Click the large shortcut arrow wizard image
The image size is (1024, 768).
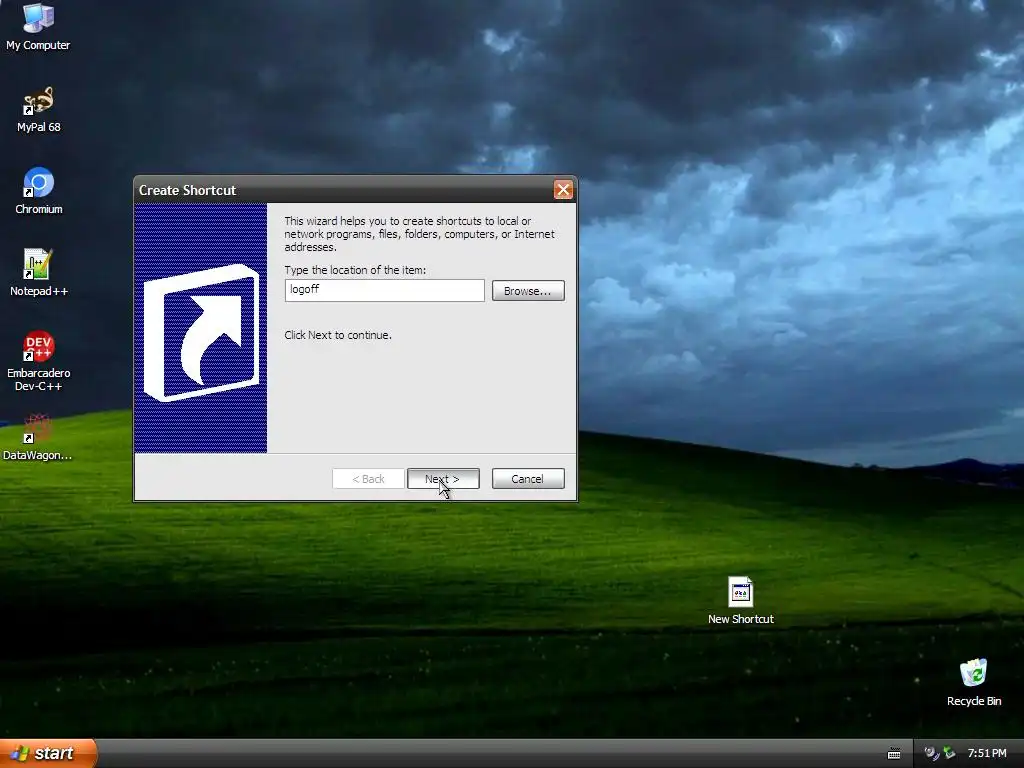pyautogui.click(x=200, y=328)
